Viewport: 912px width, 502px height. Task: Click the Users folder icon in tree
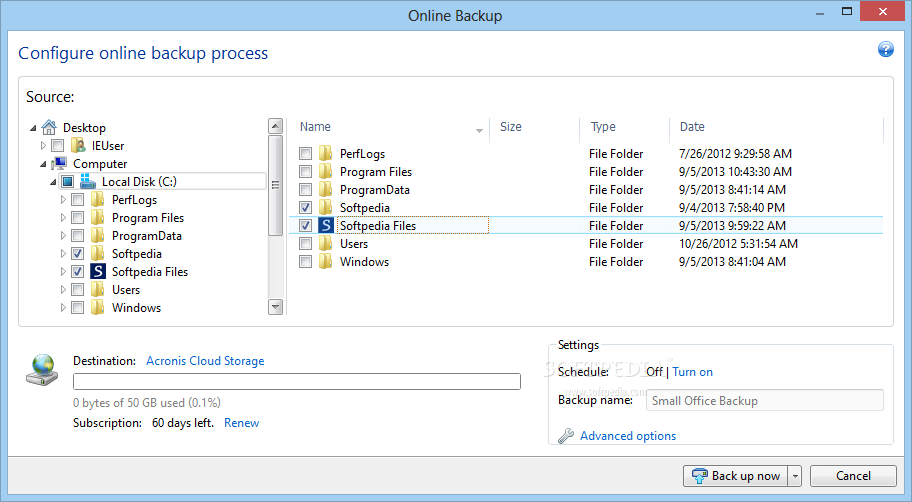(98, 290)
